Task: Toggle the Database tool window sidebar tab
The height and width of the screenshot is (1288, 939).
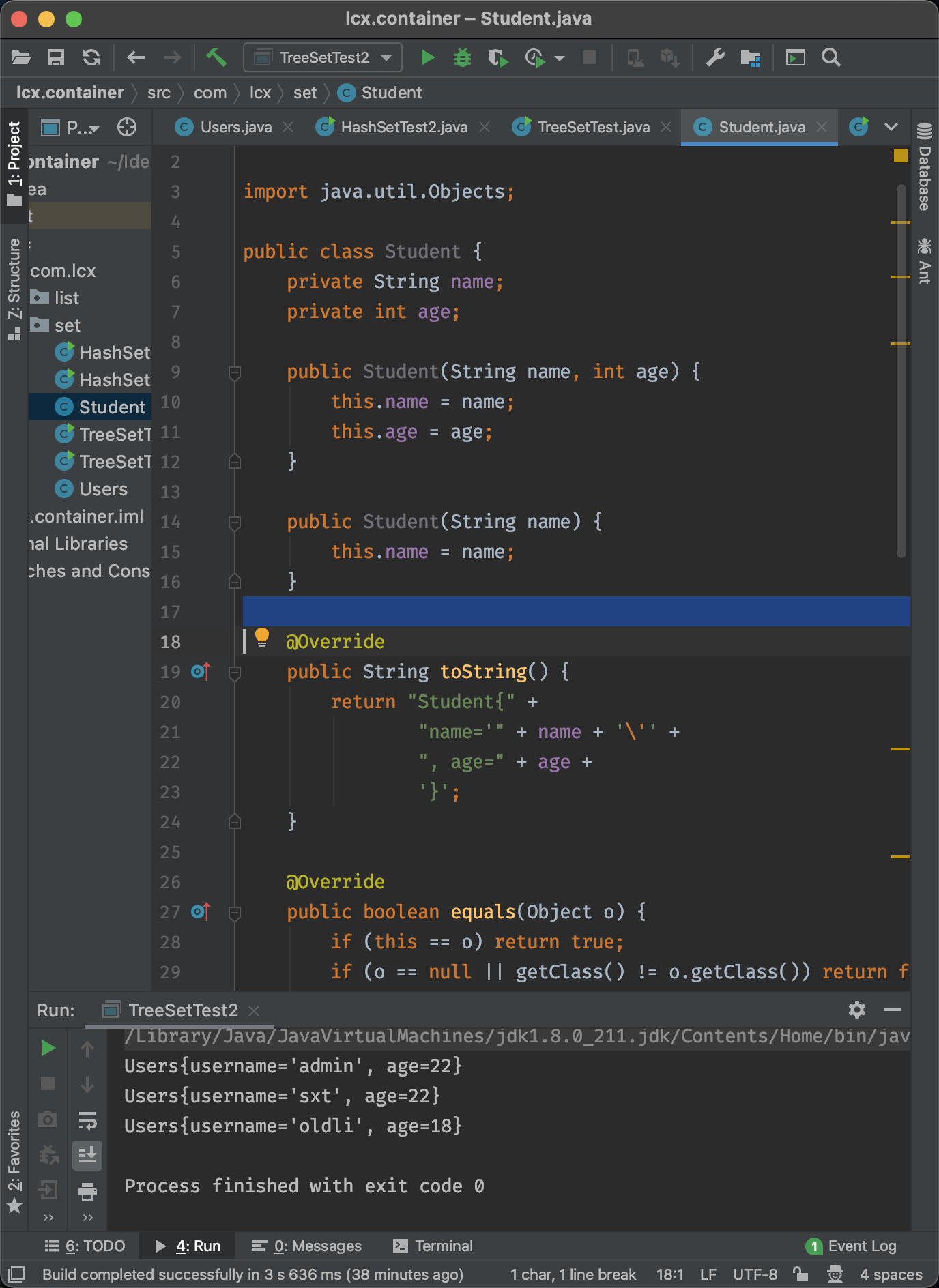Action: pos(925,168)
